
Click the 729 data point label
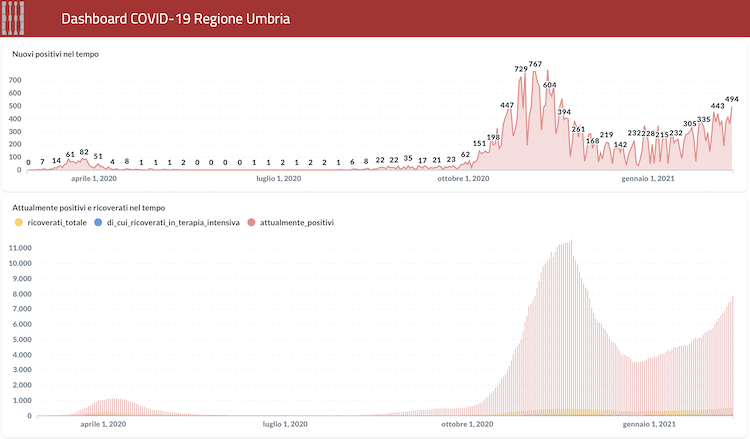click(x=521, y=69)
